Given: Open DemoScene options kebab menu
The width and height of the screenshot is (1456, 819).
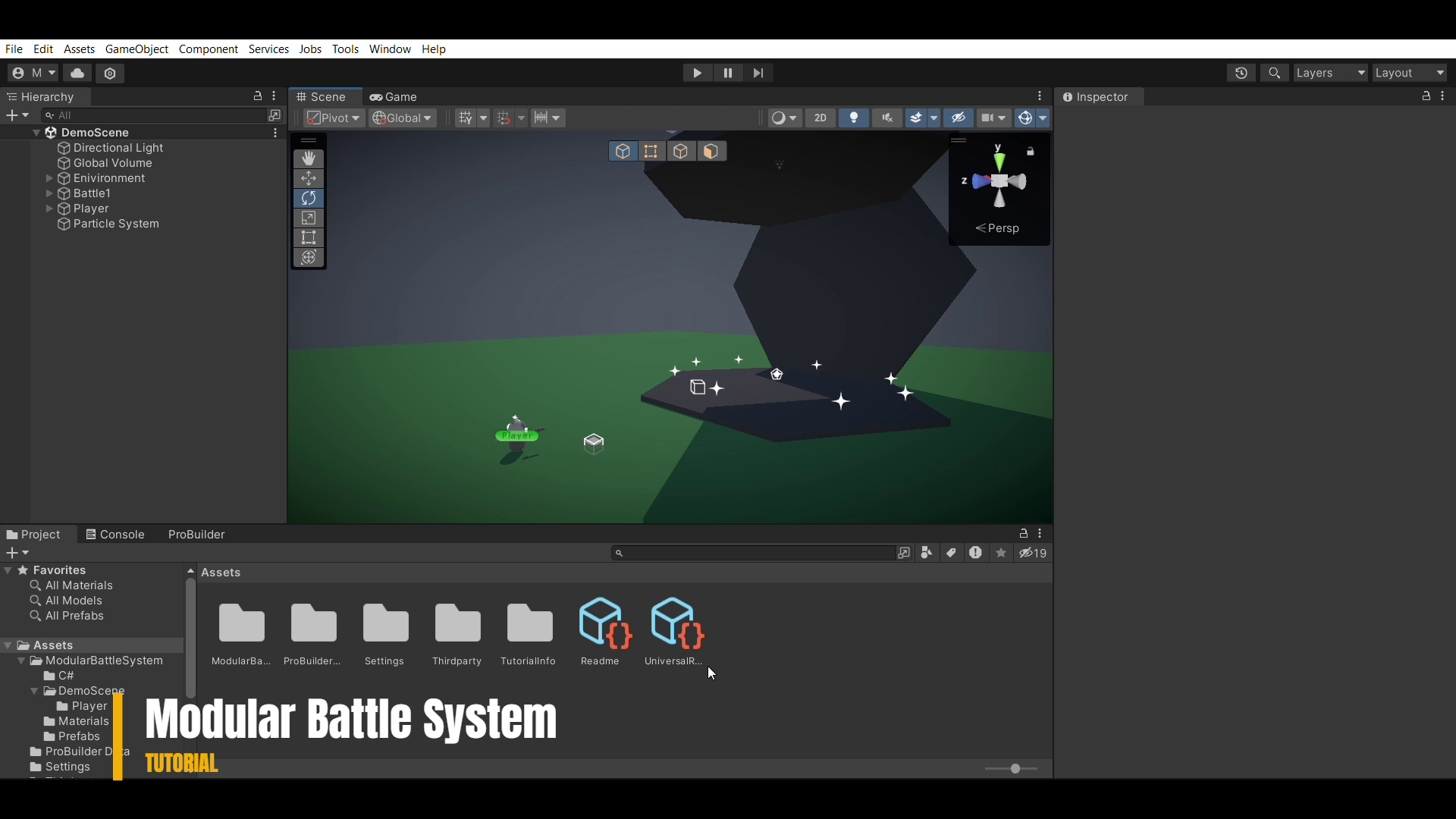Looking at the screenshot, I should pos(275,133).
